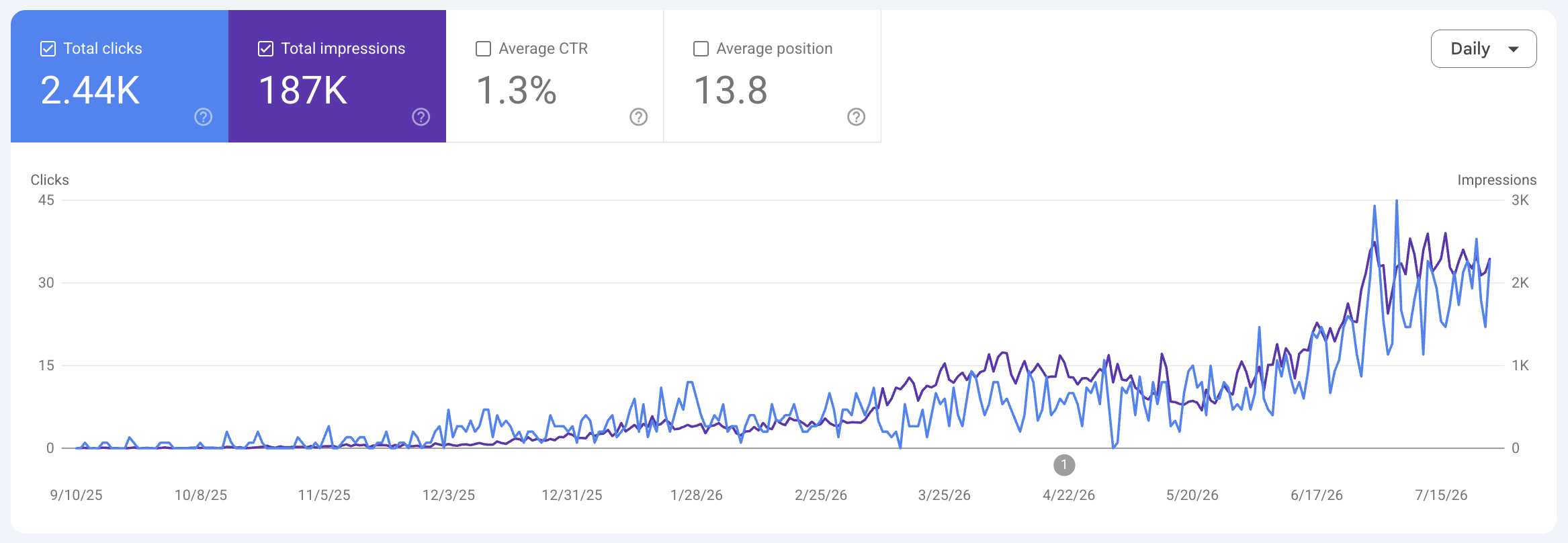Click the annotation marker labeled 1
Viewport: 1568px width, 543px height.
pyautogui.click(x=1064, y=465)
